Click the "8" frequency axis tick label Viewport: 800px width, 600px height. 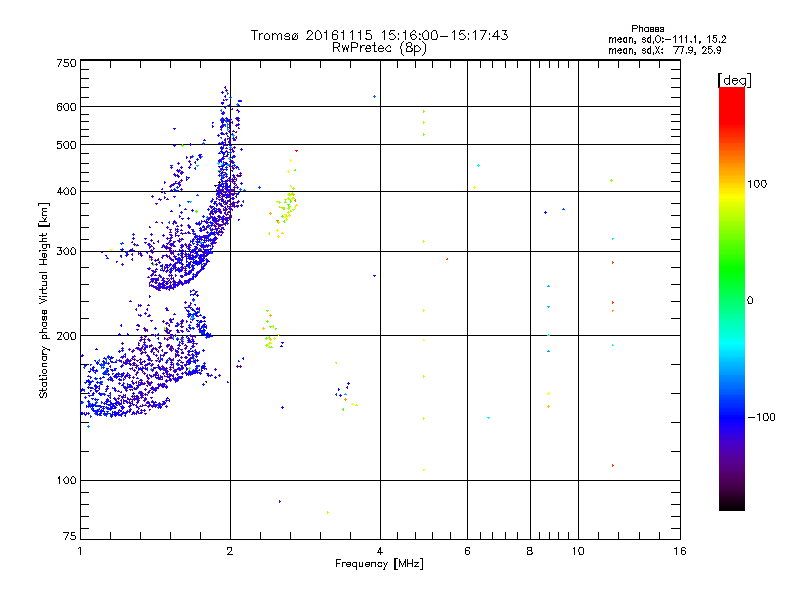(530, 551)
